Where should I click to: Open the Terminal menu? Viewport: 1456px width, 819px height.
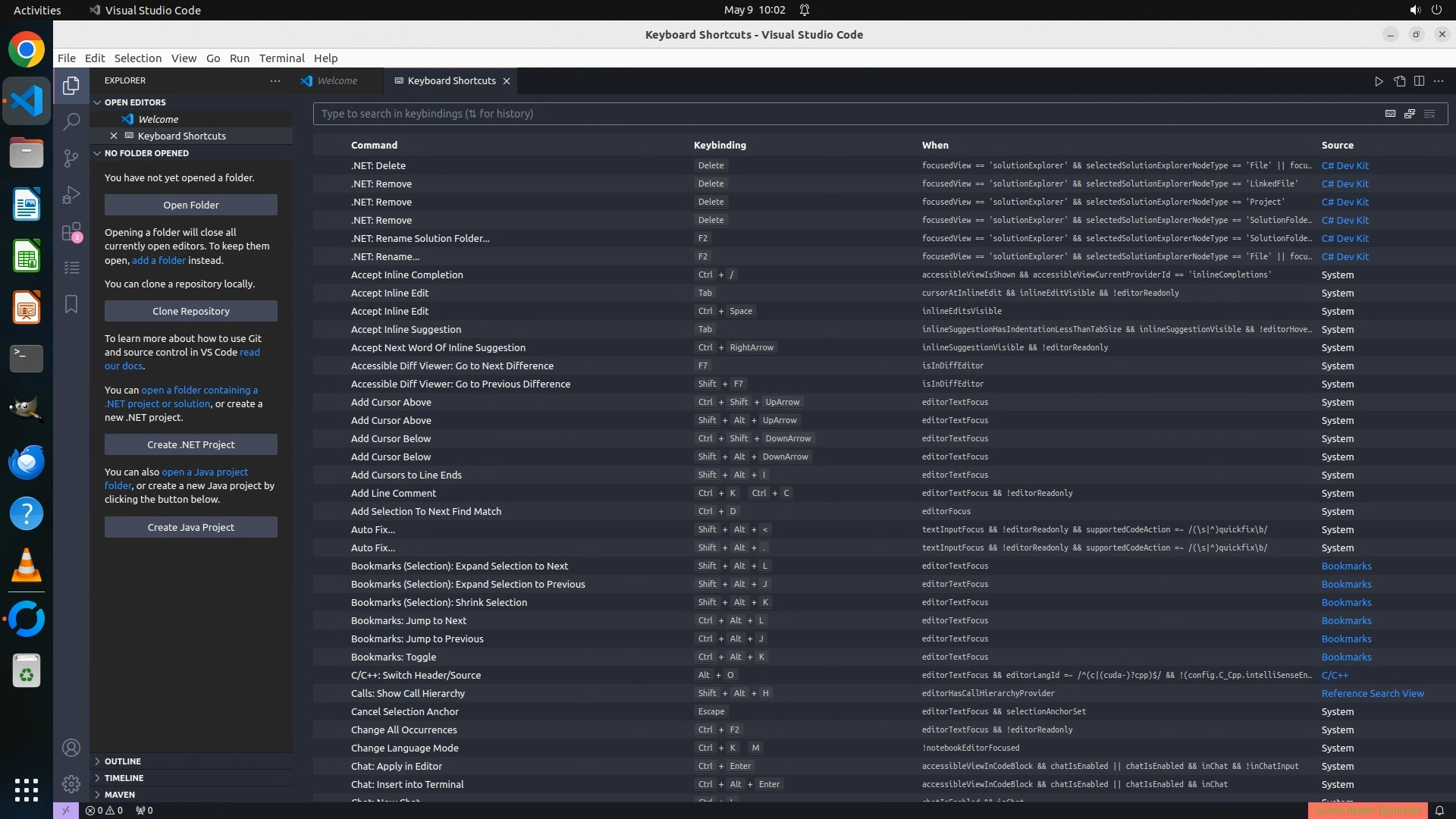pyautogui.click(x=281, y=58)
